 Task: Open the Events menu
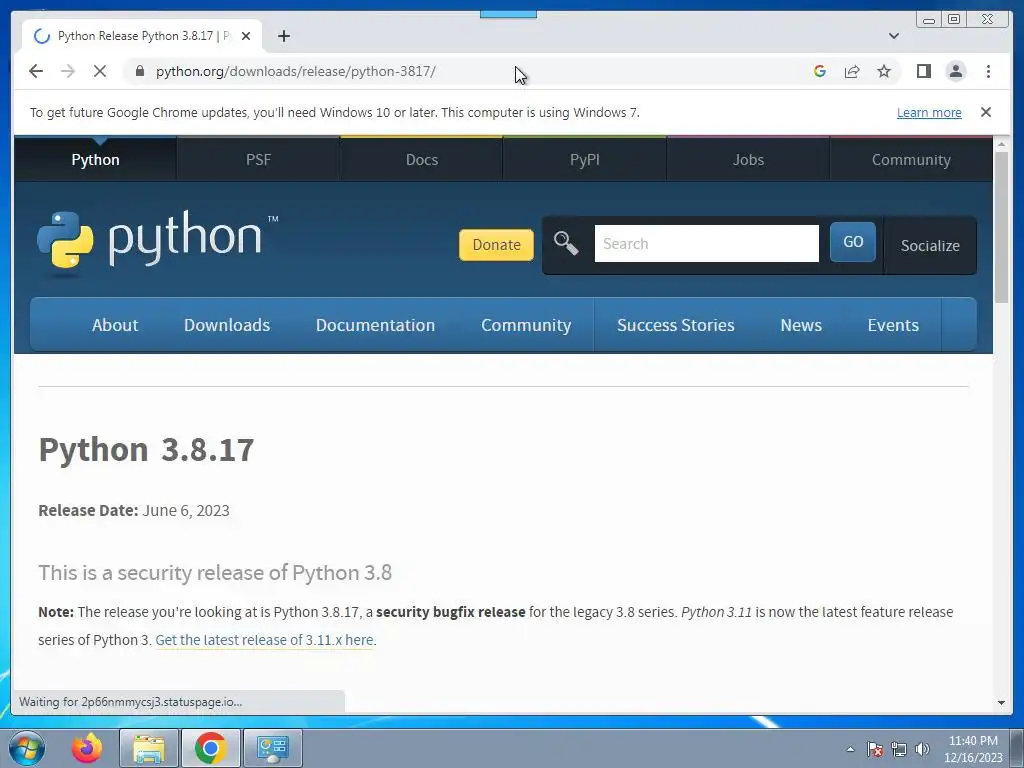893,325
